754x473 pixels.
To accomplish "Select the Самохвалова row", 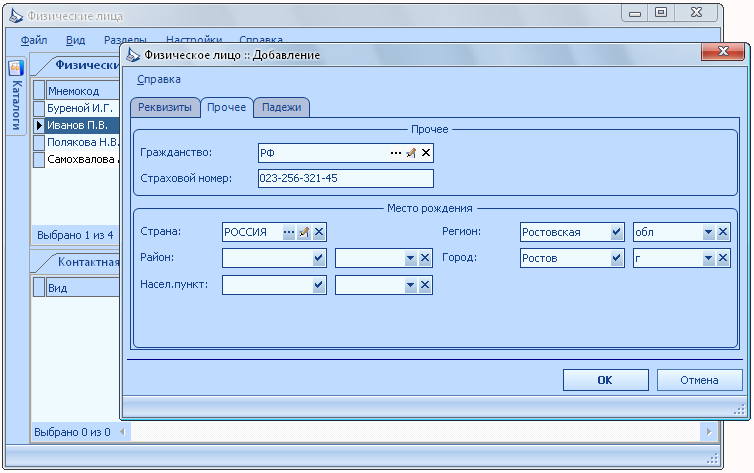I will pos(82,160).
